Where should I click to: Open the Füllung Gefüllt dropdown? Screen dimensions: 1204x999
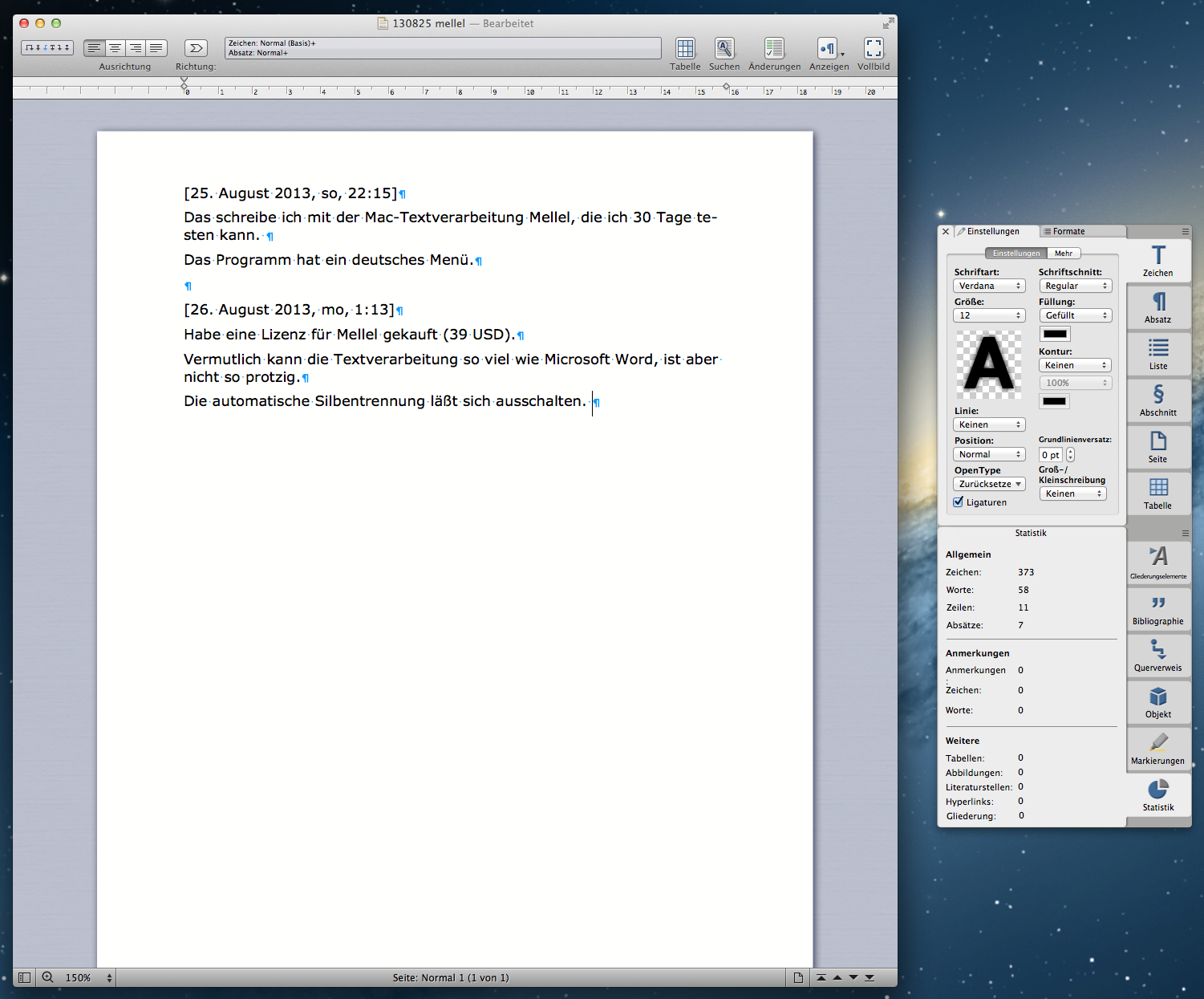1076,315
